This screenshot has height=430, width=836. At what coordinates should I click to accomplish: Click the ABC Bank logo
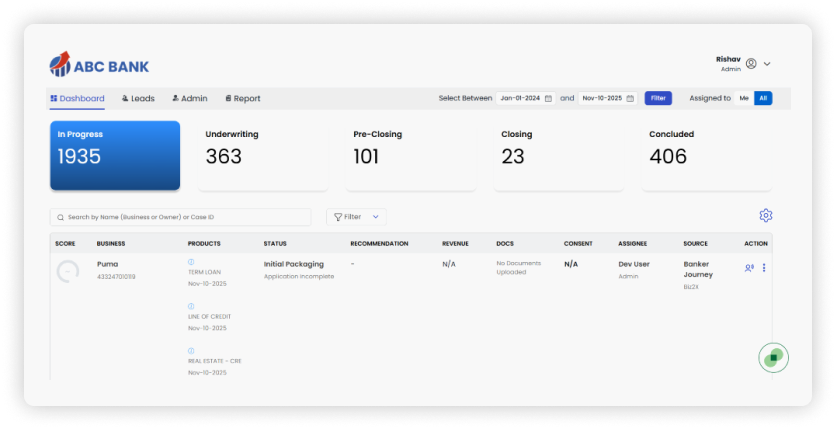coord(98,66)
